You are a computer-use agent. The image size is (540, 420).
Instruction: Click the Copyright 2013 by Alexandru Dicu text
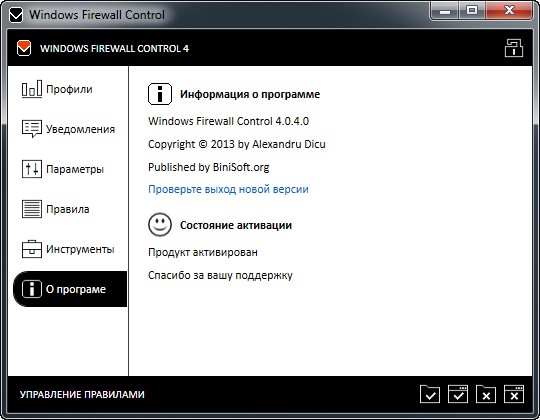tap(237, 144)
